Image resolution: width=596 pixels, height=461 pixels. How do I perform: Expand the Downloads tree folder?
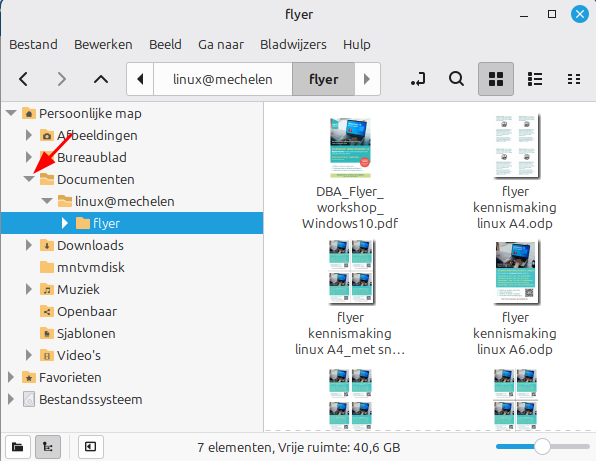pyautogui.click(x=29, y=245)
